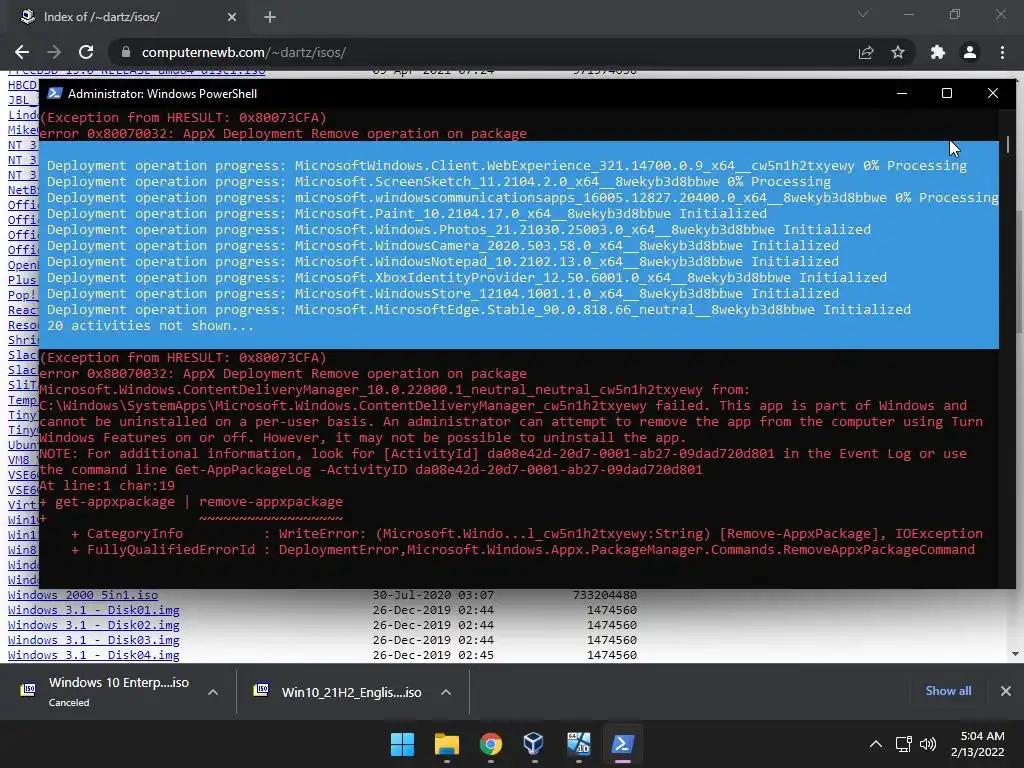Image resolution: width=1024 pixels, height=768 pixels.
Task: Click the 'At line:1 char:19' text
Action: click(x=107, y=485)
